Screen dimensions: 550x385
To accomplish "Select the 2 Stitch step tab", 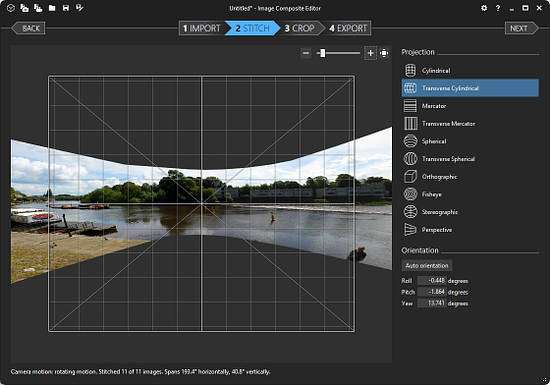I will tap(253, 28).
